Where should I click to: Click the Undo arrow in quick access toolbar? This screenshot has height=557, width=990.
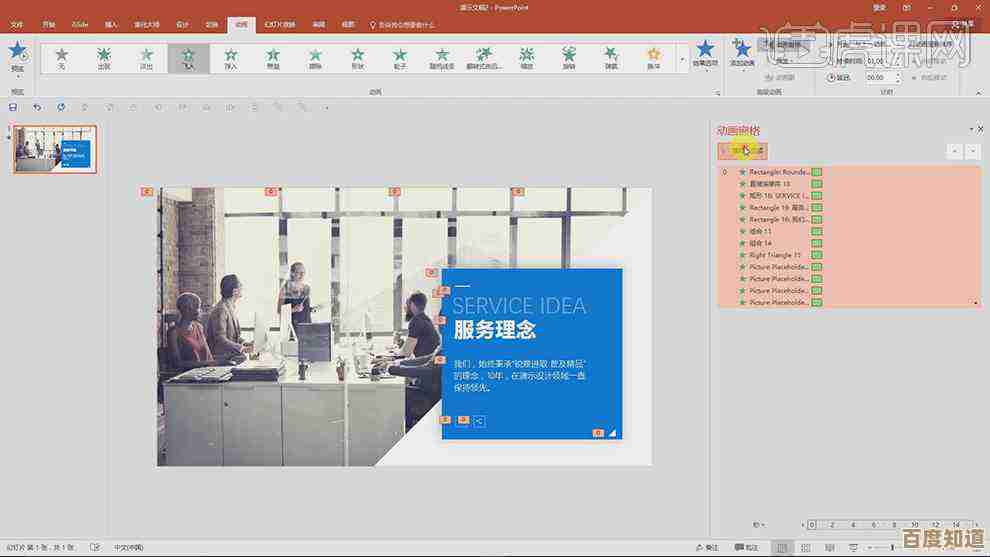[37, 106]
